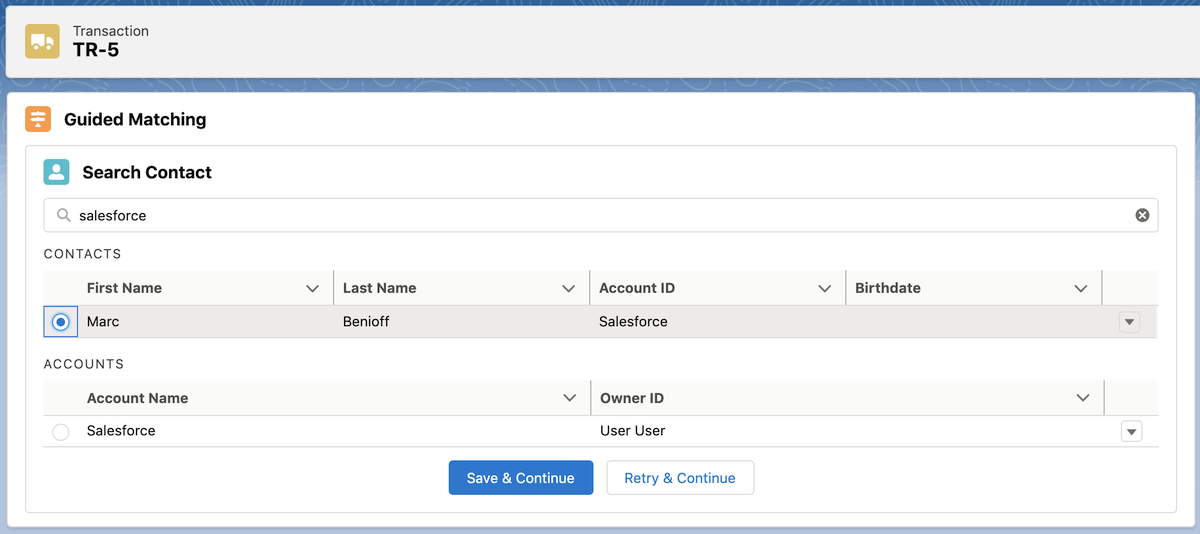1200x534 pixels.
Task: Click Save & Continue button
Action: pyautogui.click(x=520, y=478)
